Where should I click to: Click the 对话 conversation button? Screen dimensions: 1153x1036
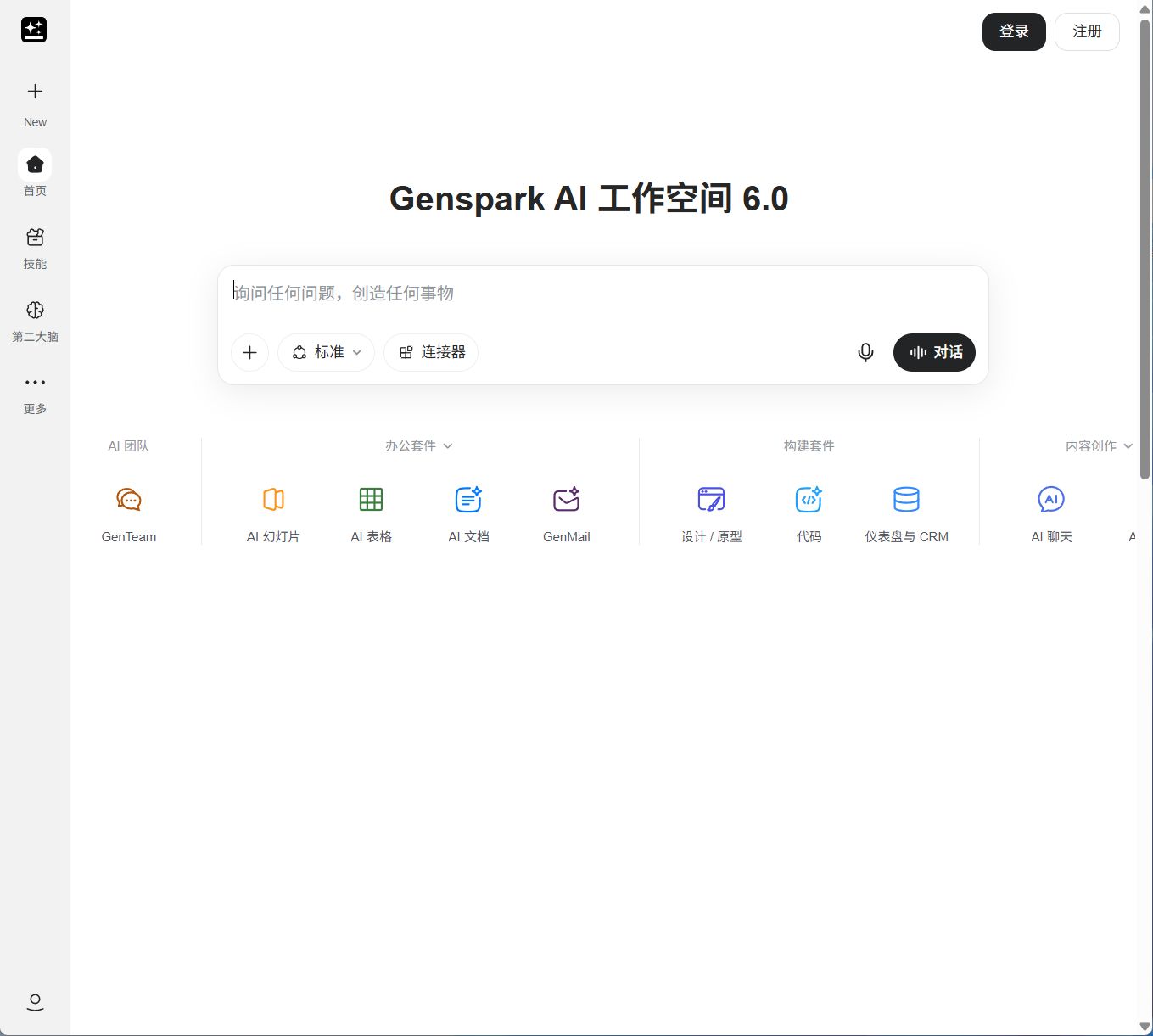pyautogui.click(x=934, y=352)
